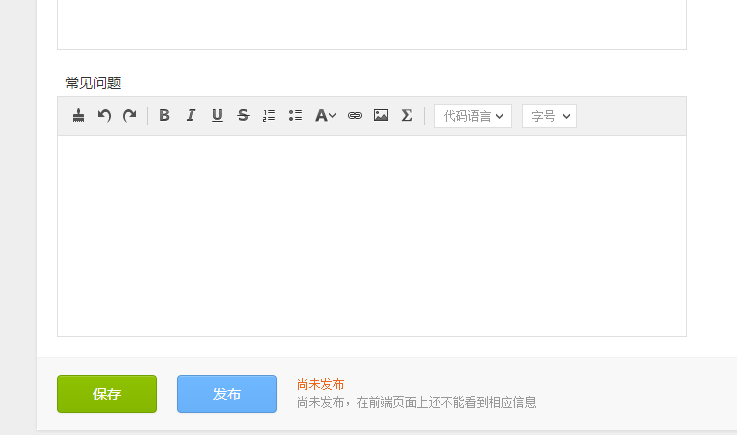Toggle italic formatting
Image resolution: width=737 pixels, height=435 pixels.
191,115
